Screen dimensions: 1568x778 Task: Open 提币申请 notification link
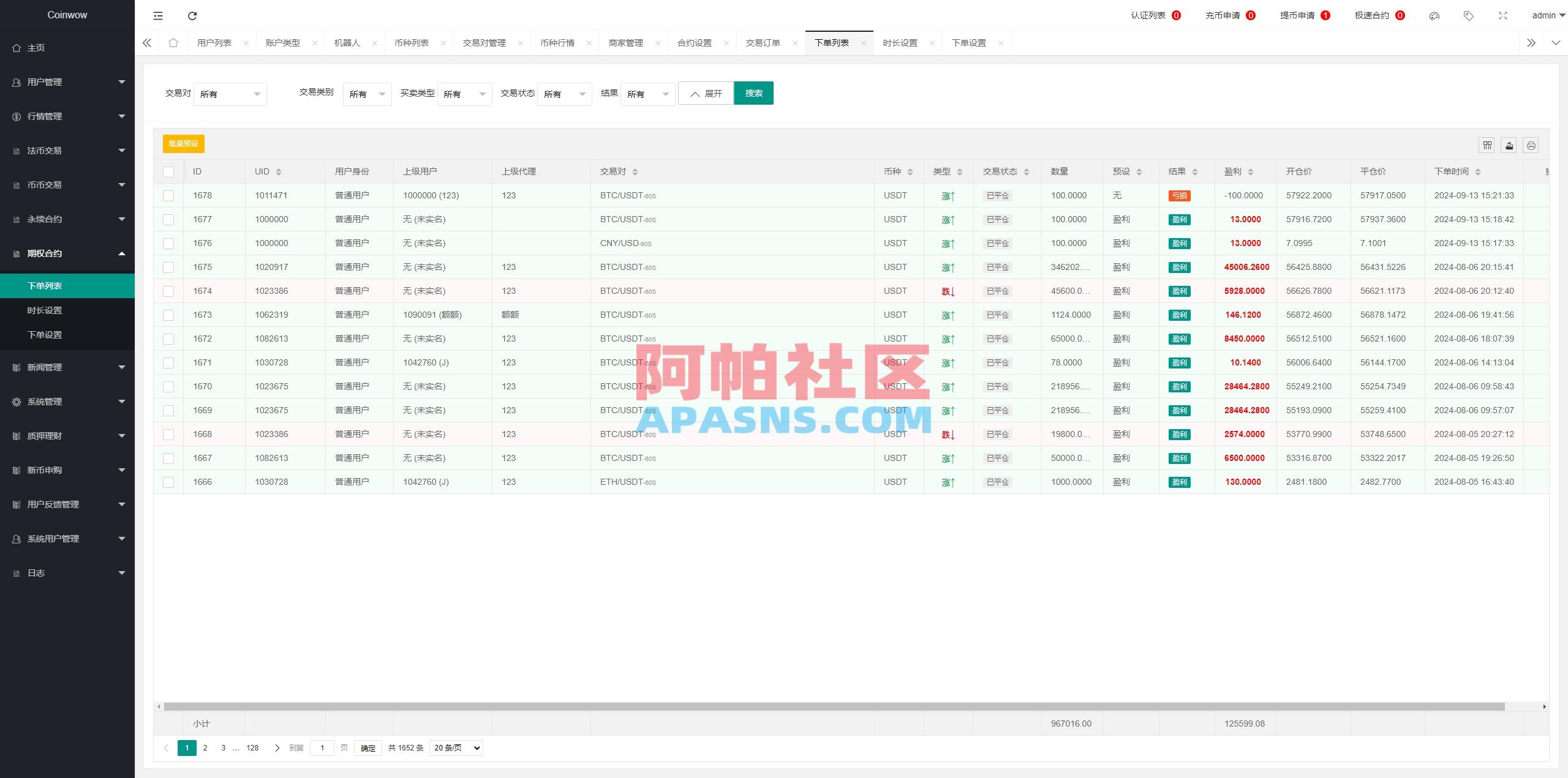[1305, 15]
